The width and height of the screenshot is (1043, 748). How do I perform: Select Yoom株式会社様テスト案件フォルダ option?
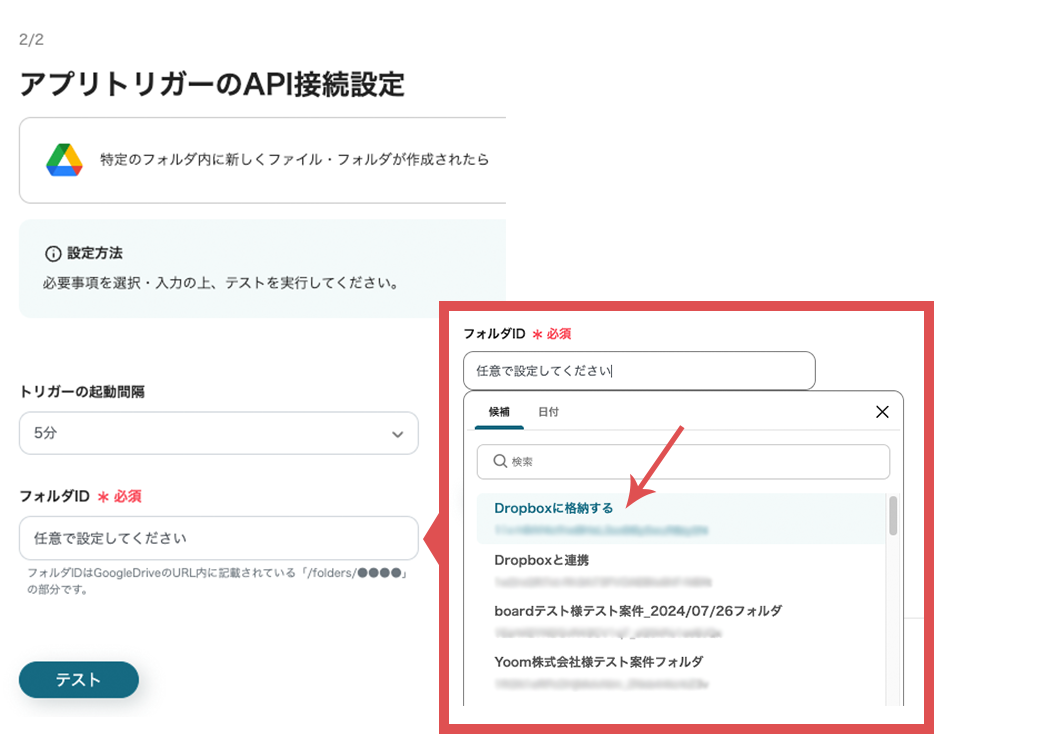pos(681,672)
